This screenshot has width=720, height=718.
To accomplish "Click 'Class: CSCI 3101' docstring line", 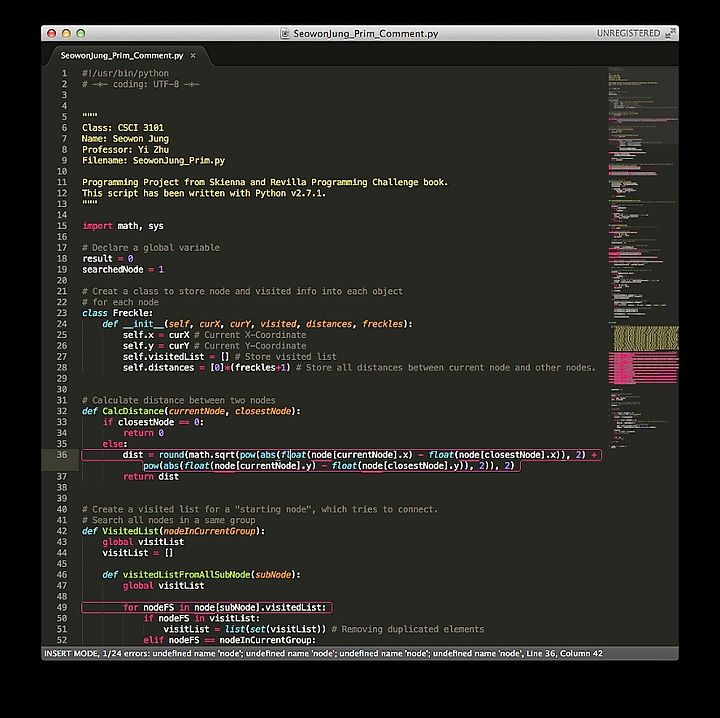I will 123,128.
